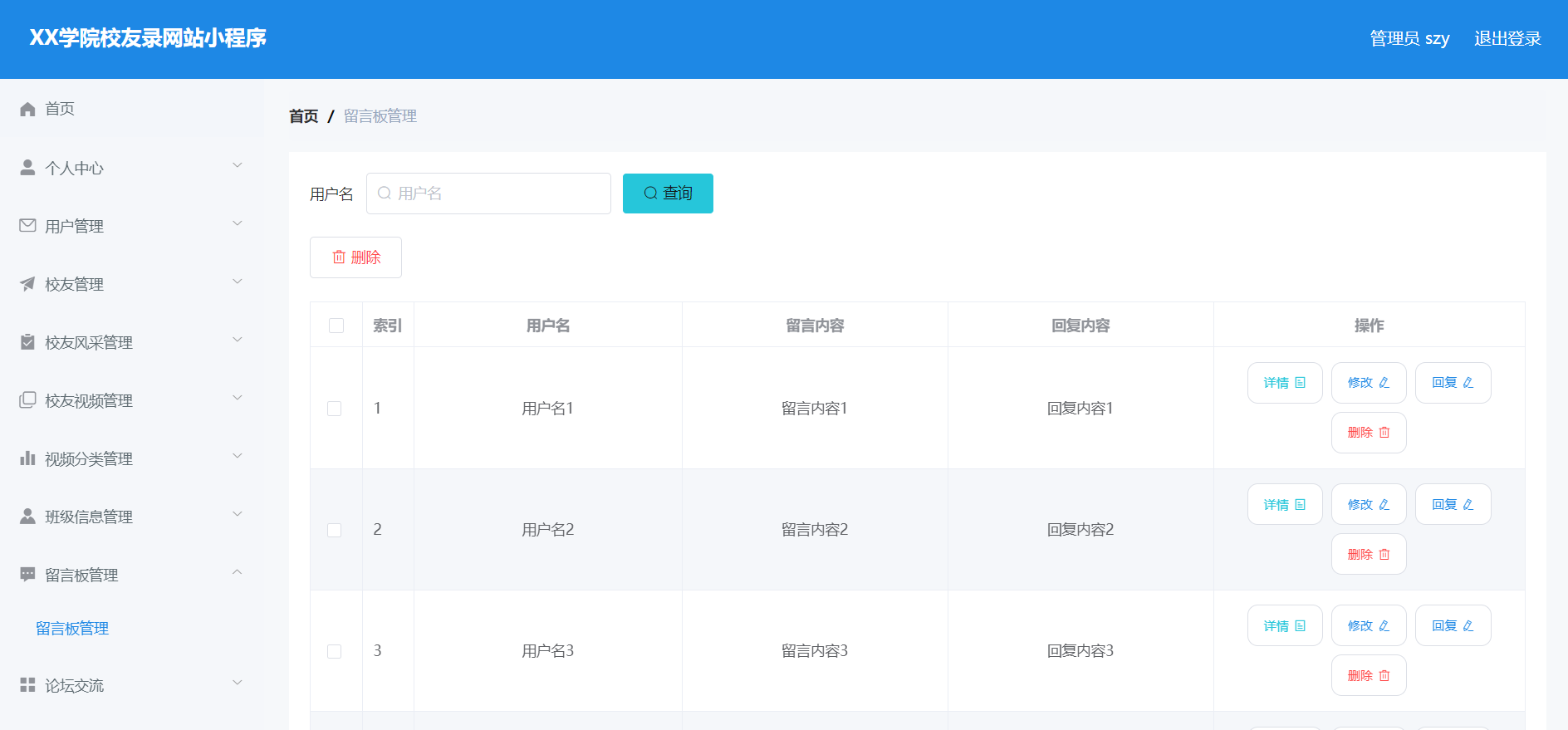Click the grid icon for 论坛交流
Screen dimensions: 1568x730
click(x=27, y=685)
